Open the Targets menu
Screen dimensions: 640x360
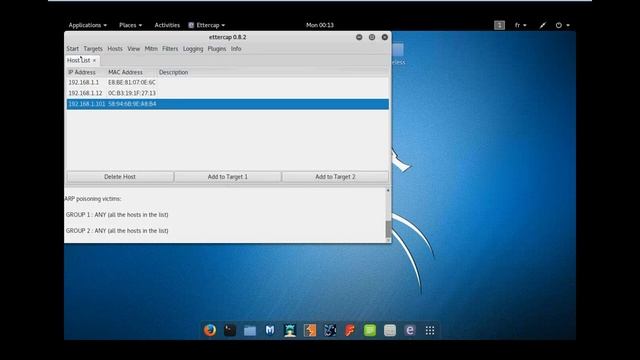click(x=93, y=49)
